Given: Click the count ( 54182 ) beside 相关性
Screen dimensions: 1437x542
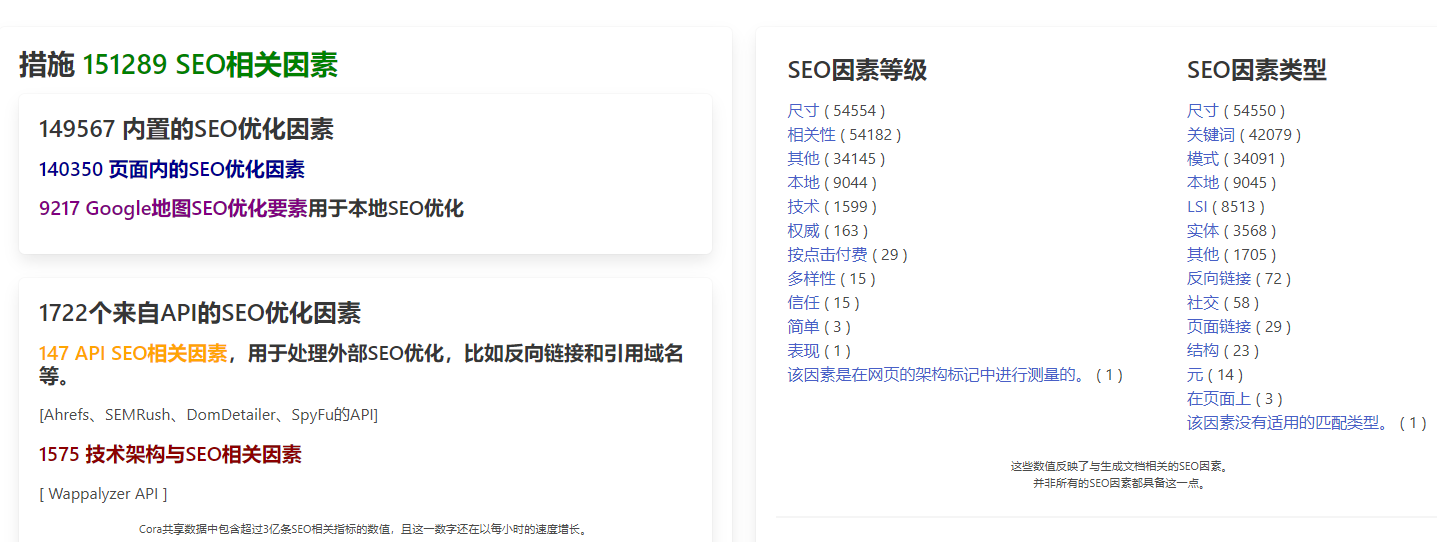Looking at the screenshot, I should [x=871, y=135].
